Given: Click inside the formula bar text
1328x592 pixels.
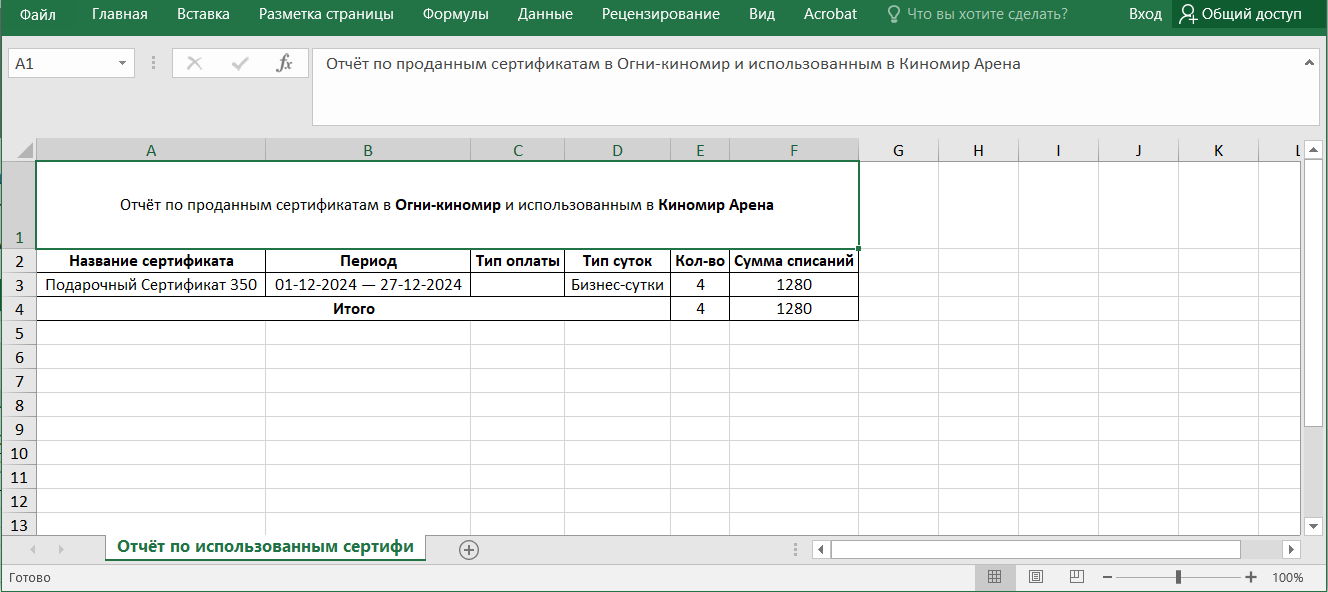Looking at the screenshot, I should click(x=805, y=87).
